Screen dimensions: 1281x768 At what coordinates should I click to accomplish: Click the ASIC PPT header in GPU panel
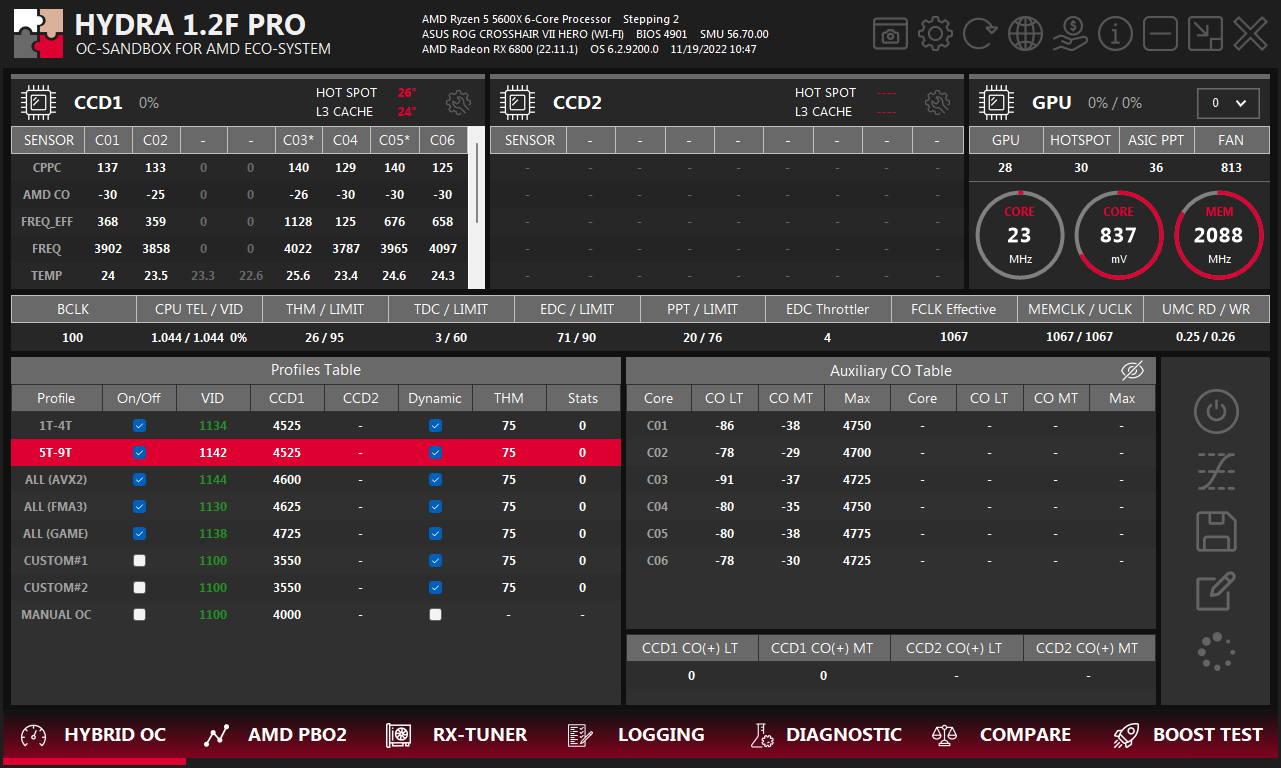pos(1156,140)
